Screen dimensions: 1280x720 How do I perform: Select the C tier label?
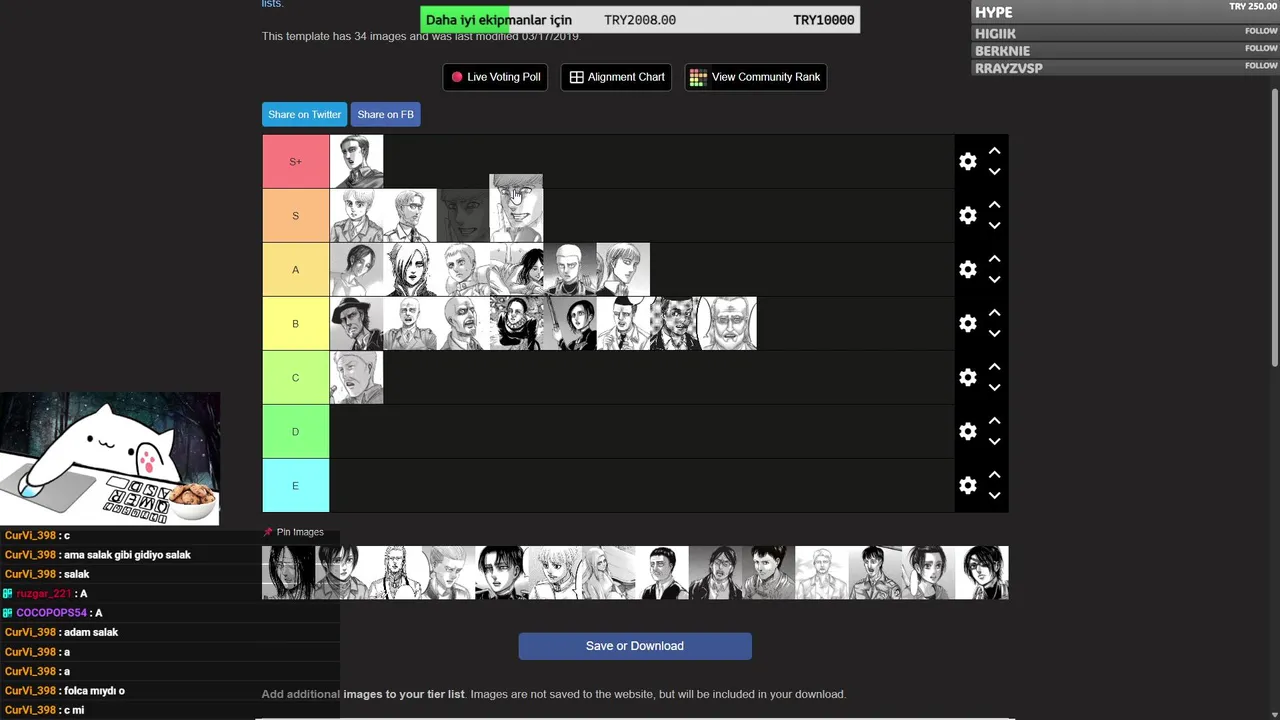(x=295, y=377)
